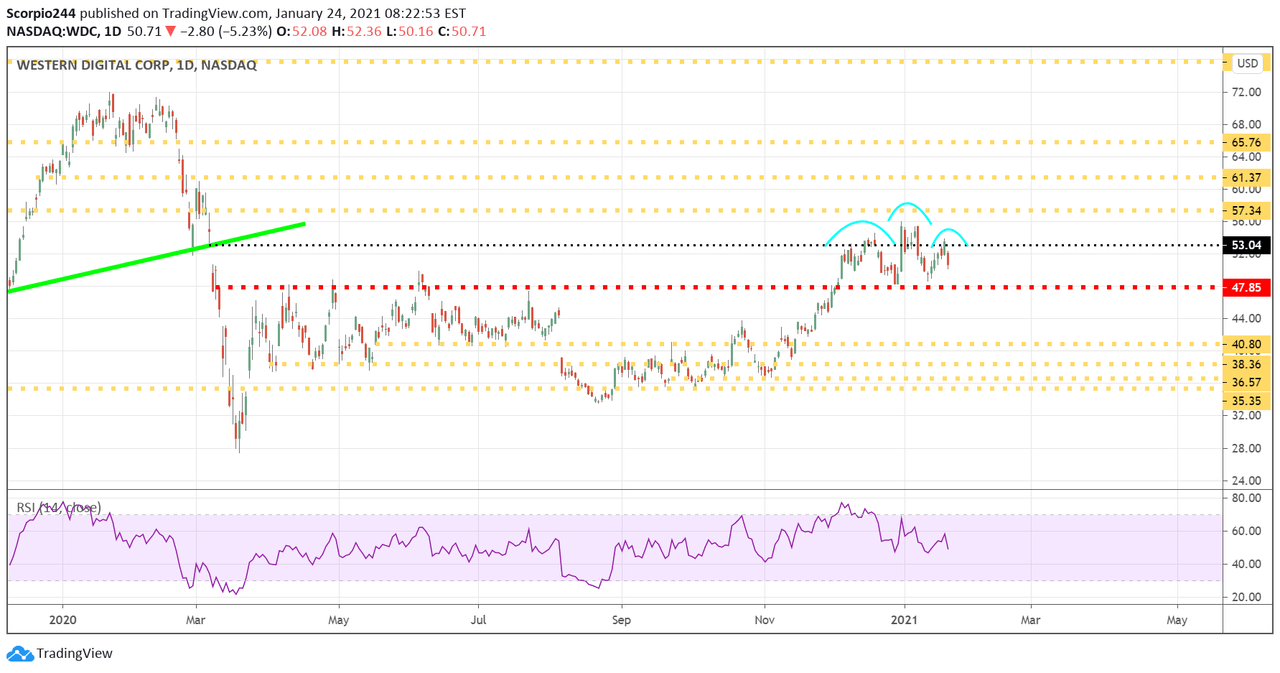Select the 53.04 price label
The height and width of the screenshot is (673, 1280).
coord(1249,245)
